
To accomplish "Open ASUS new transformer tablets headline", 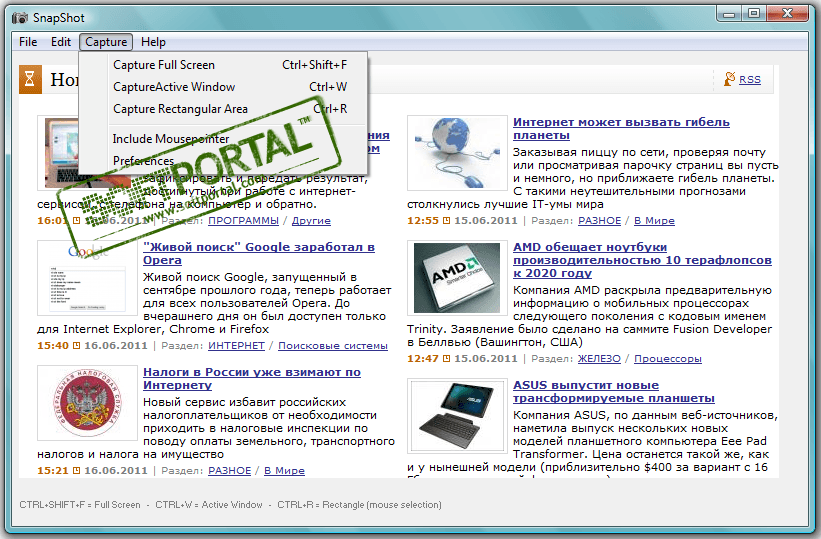I will pyautogui.click(x=614, y=391).
